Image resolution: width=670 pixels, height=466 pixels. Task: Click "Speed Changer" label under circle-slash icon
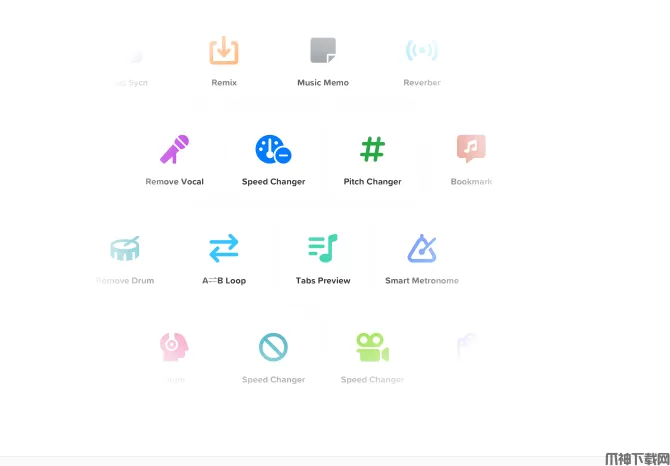coord(273,380)
